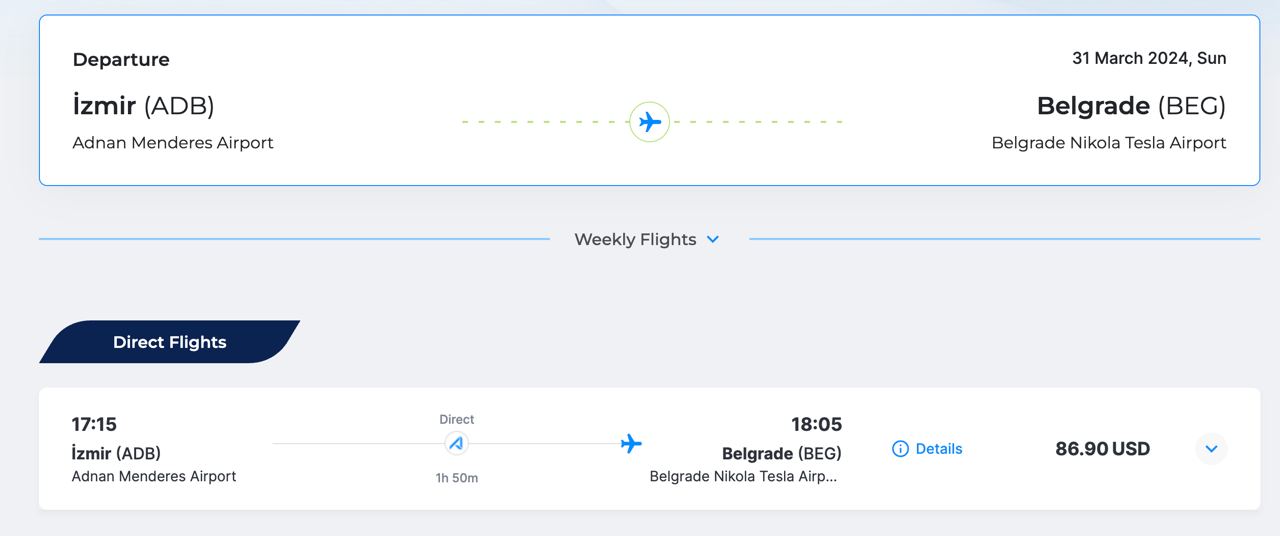Image resolution: width=1280 pixels, height=536 pixels.
Task: Open the Details link for the flight
Action: coord(938,449)
